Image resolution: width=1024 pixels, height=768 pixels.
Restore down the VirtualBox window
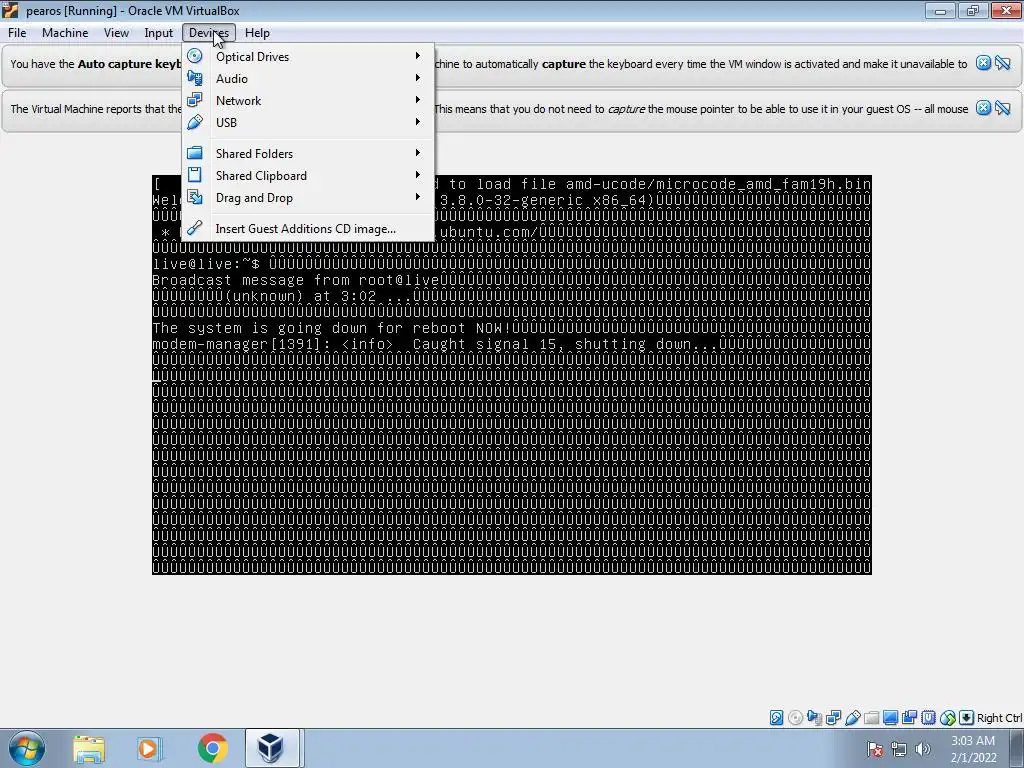pos(973,10)
